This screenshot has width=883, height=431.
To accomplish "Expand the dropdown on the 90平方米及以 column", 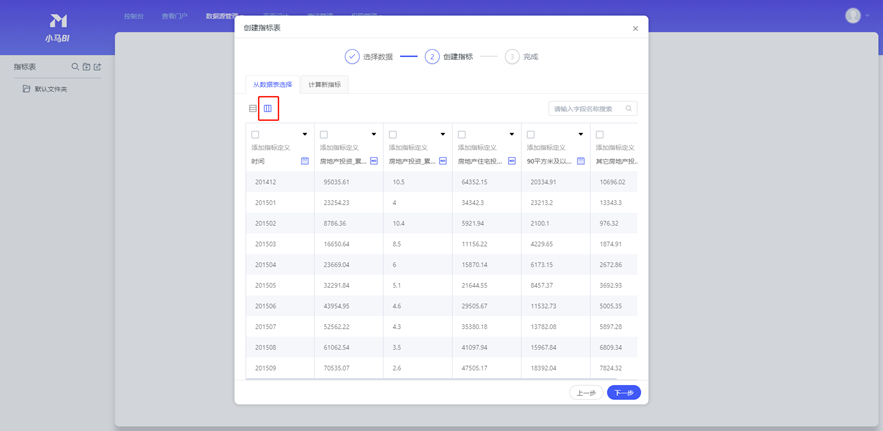I will click(580, 134).
